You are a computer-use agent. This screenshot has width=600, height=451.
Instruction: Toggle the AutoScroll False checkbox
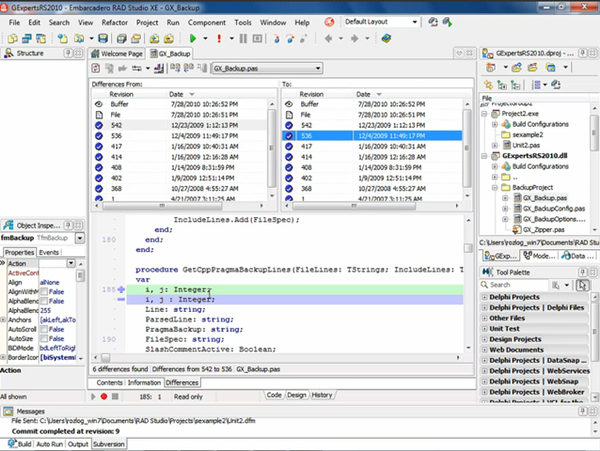tap(44, 328)
